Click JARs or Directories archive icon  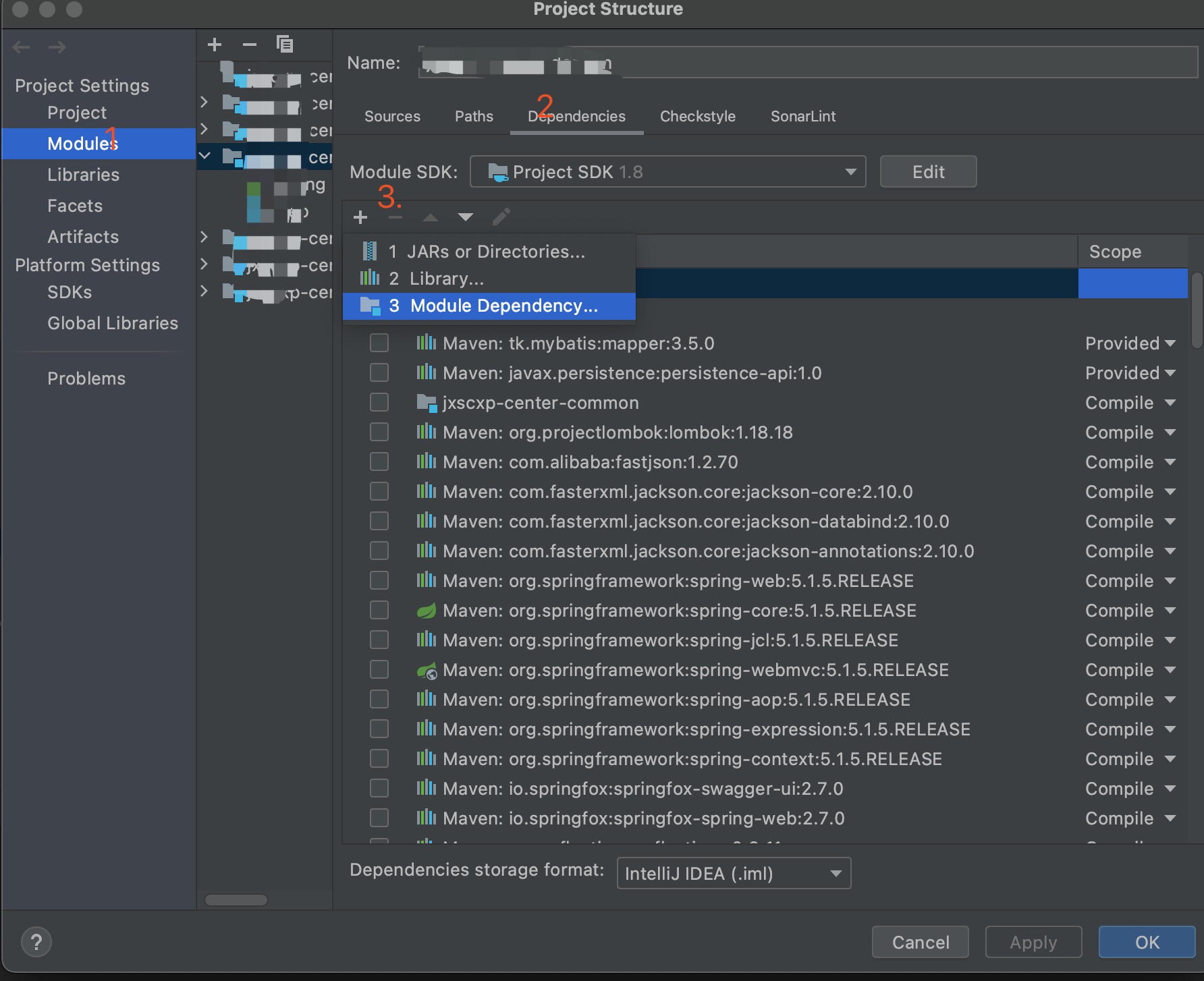pyautogui.click(x=369, y=252)
